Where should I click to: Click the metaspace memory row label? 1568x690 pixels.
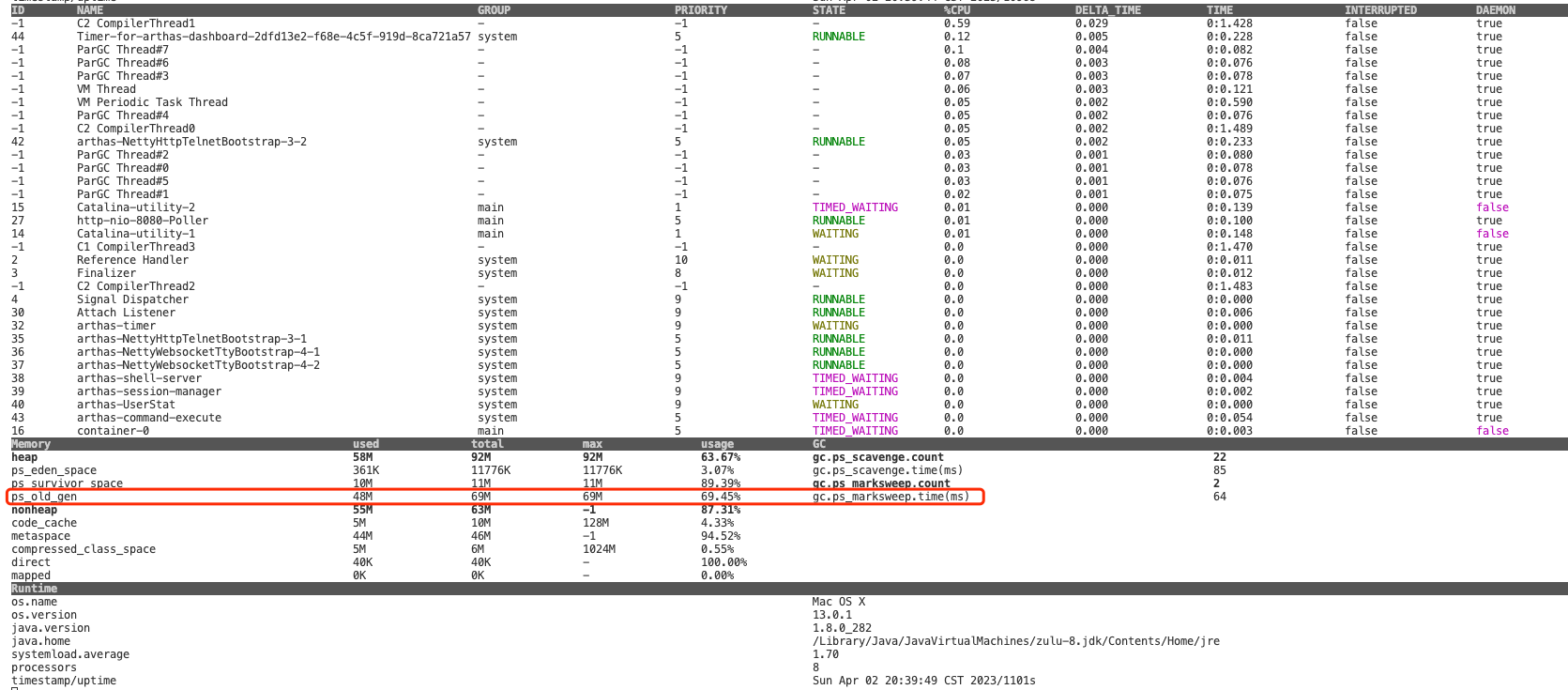40,536
